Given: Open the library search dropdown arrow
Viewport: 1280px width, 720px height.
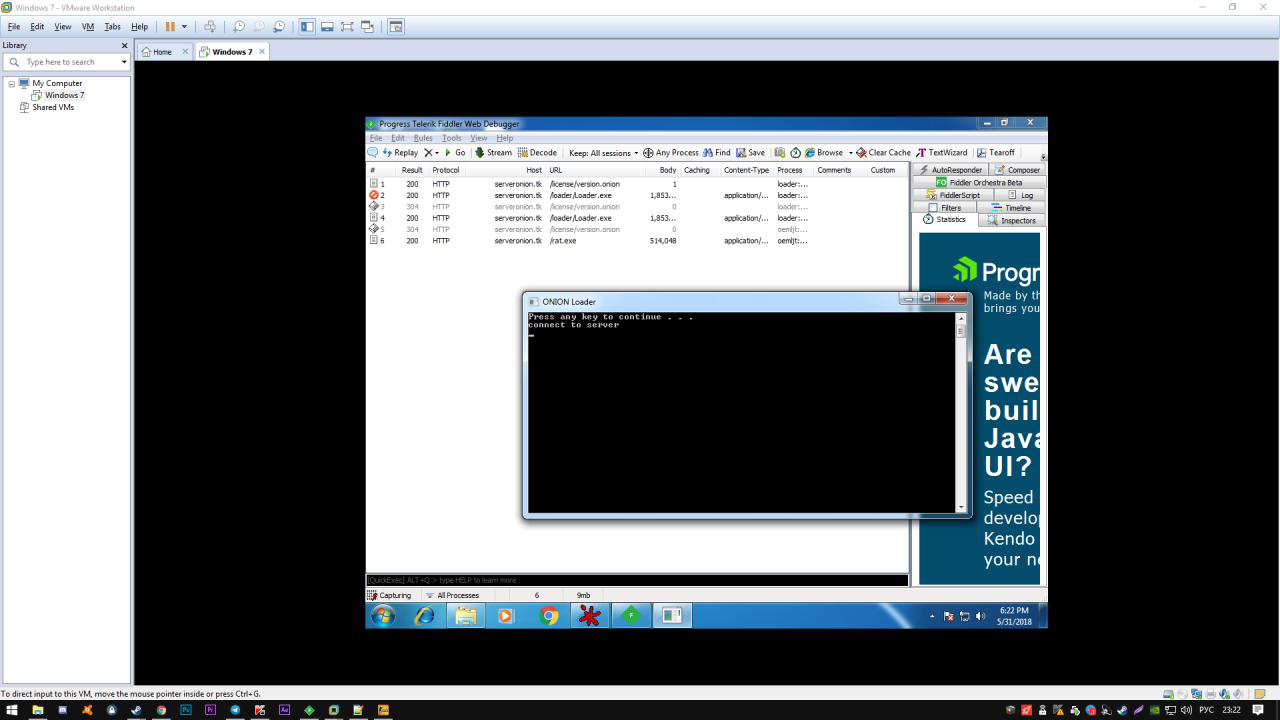Looking at the screenshot, I should pyautogui.click(x=124, y=62).
